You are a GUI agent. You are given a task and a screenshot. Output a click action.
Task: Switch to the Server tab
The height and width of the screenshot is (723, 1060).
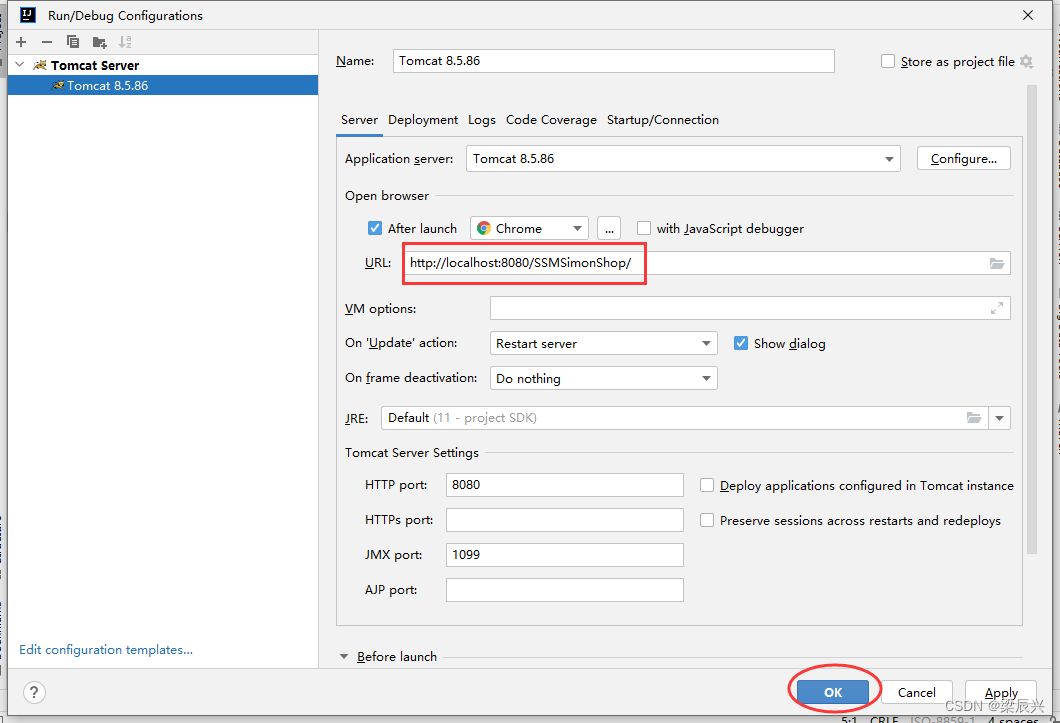click(359, 120)
